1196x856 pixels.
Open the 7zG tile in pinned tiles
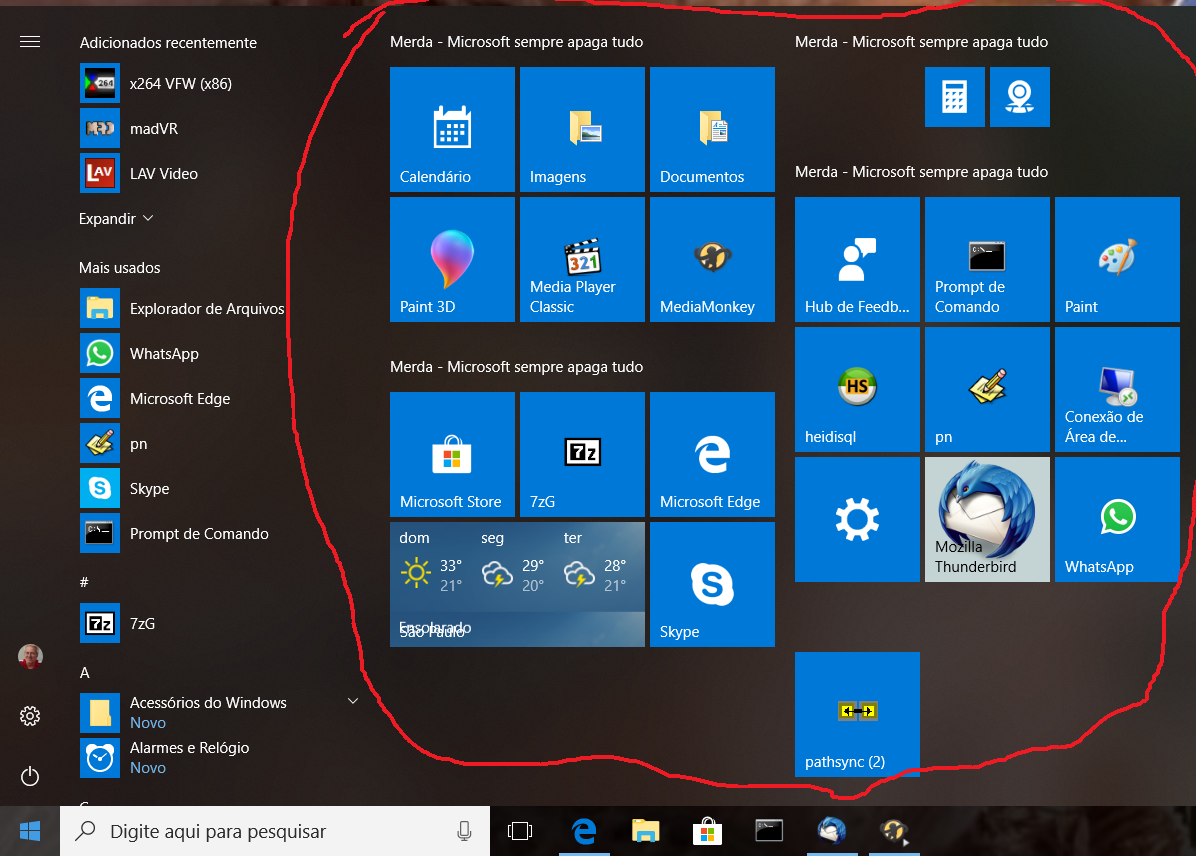tap(582, 454)
